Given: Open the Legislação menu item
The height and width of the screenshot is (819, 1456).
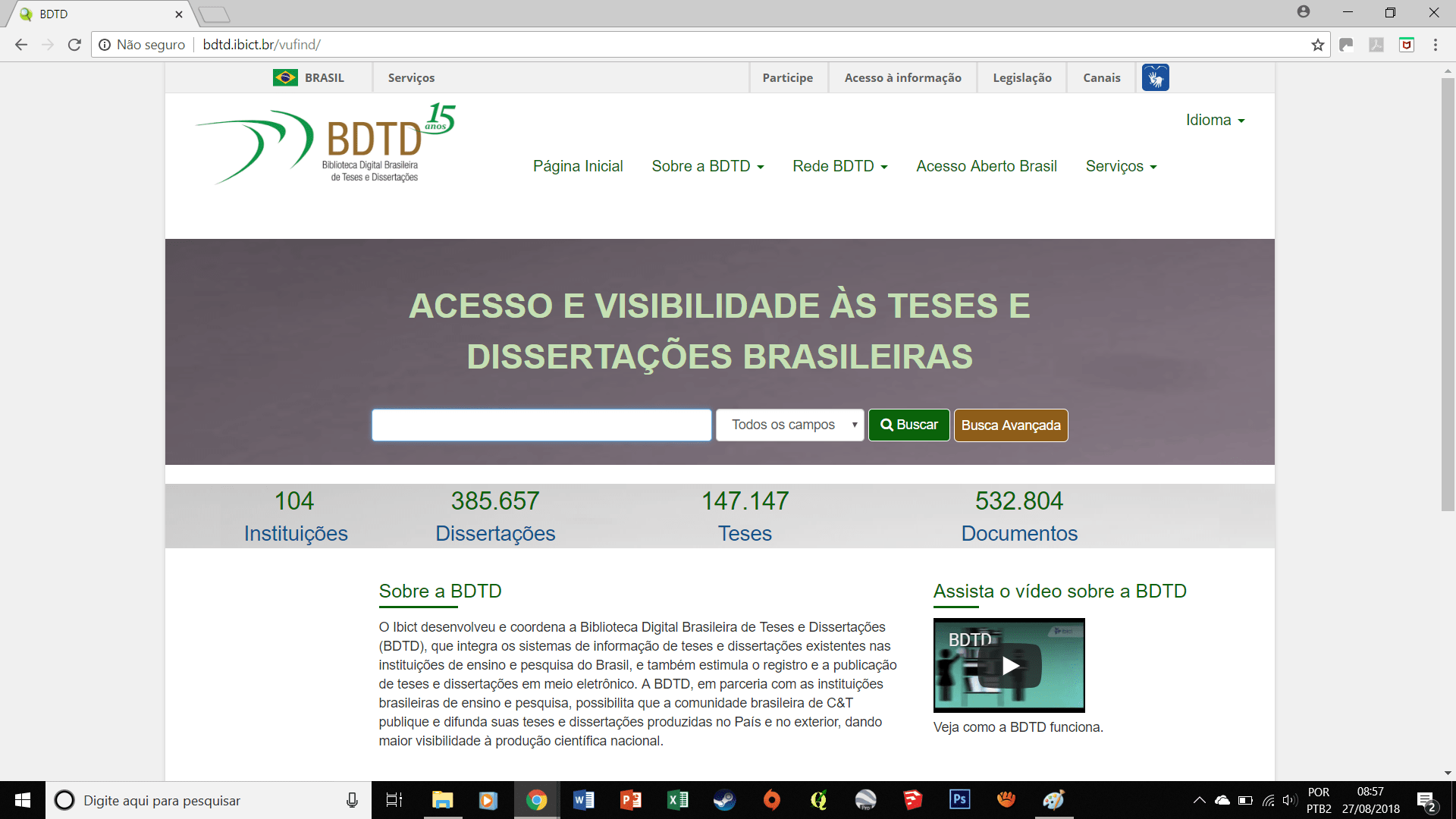Looking at the screenshot, I should tap(1021, 77).
